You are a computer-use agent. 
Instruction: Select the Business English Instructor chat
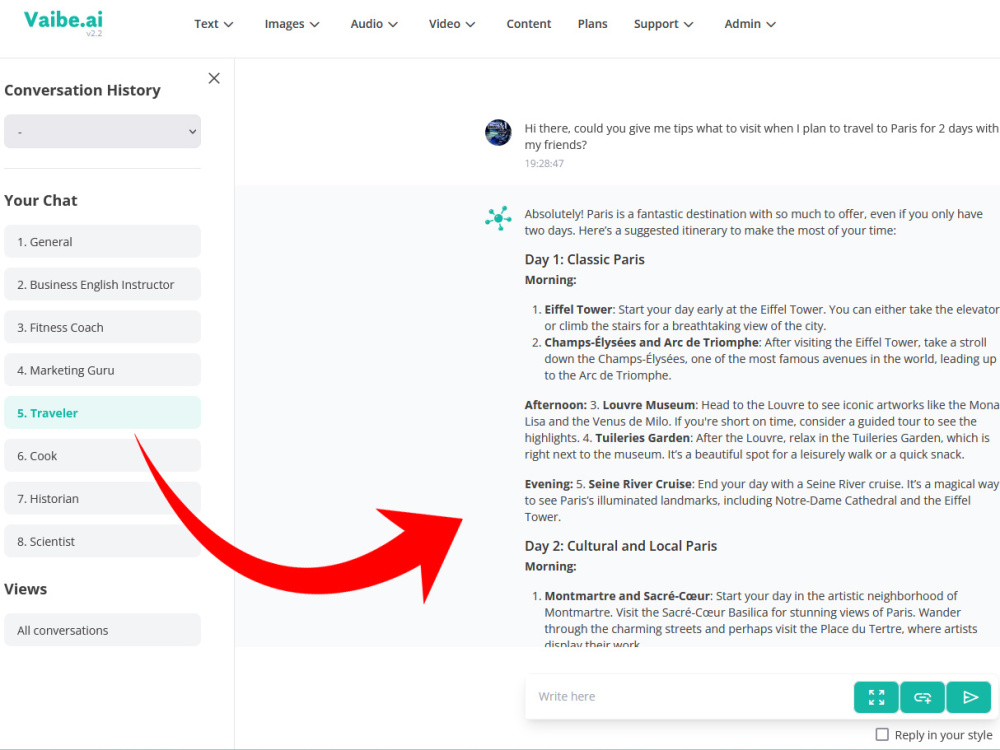click(103, 284)
